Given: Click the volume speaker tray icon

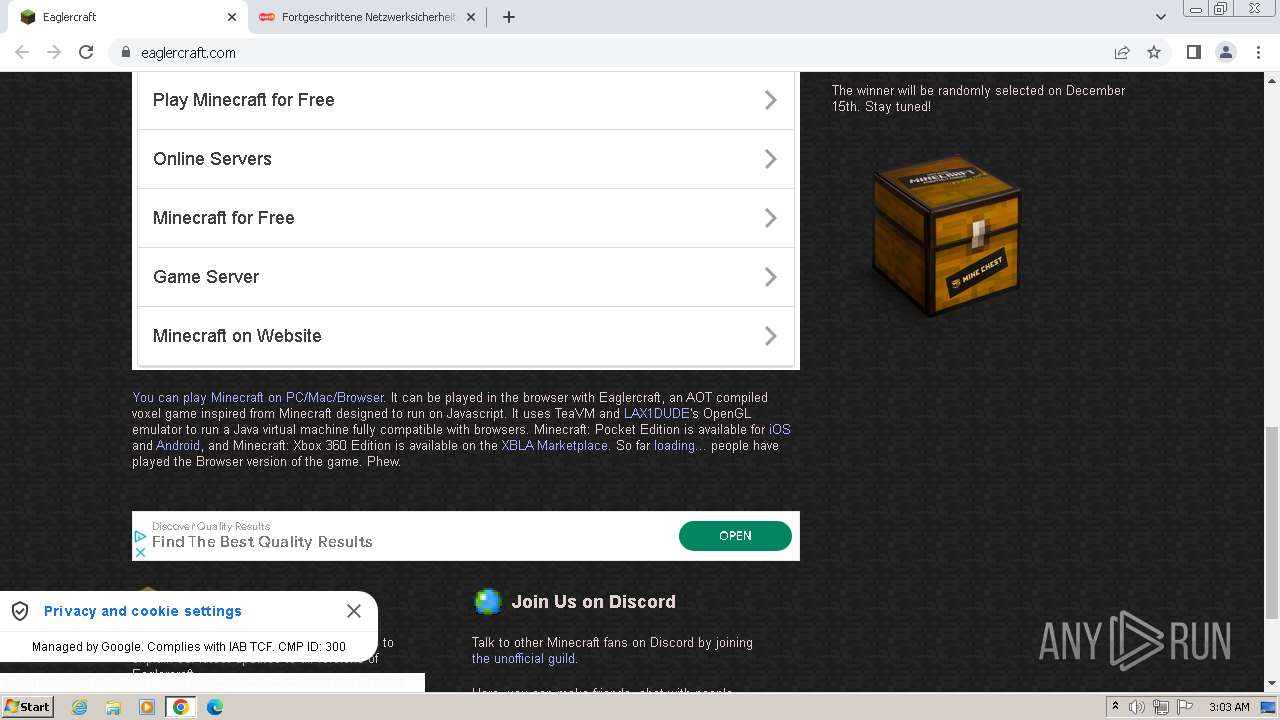Looking at the screenshot, I should (x=1137, y=707).
